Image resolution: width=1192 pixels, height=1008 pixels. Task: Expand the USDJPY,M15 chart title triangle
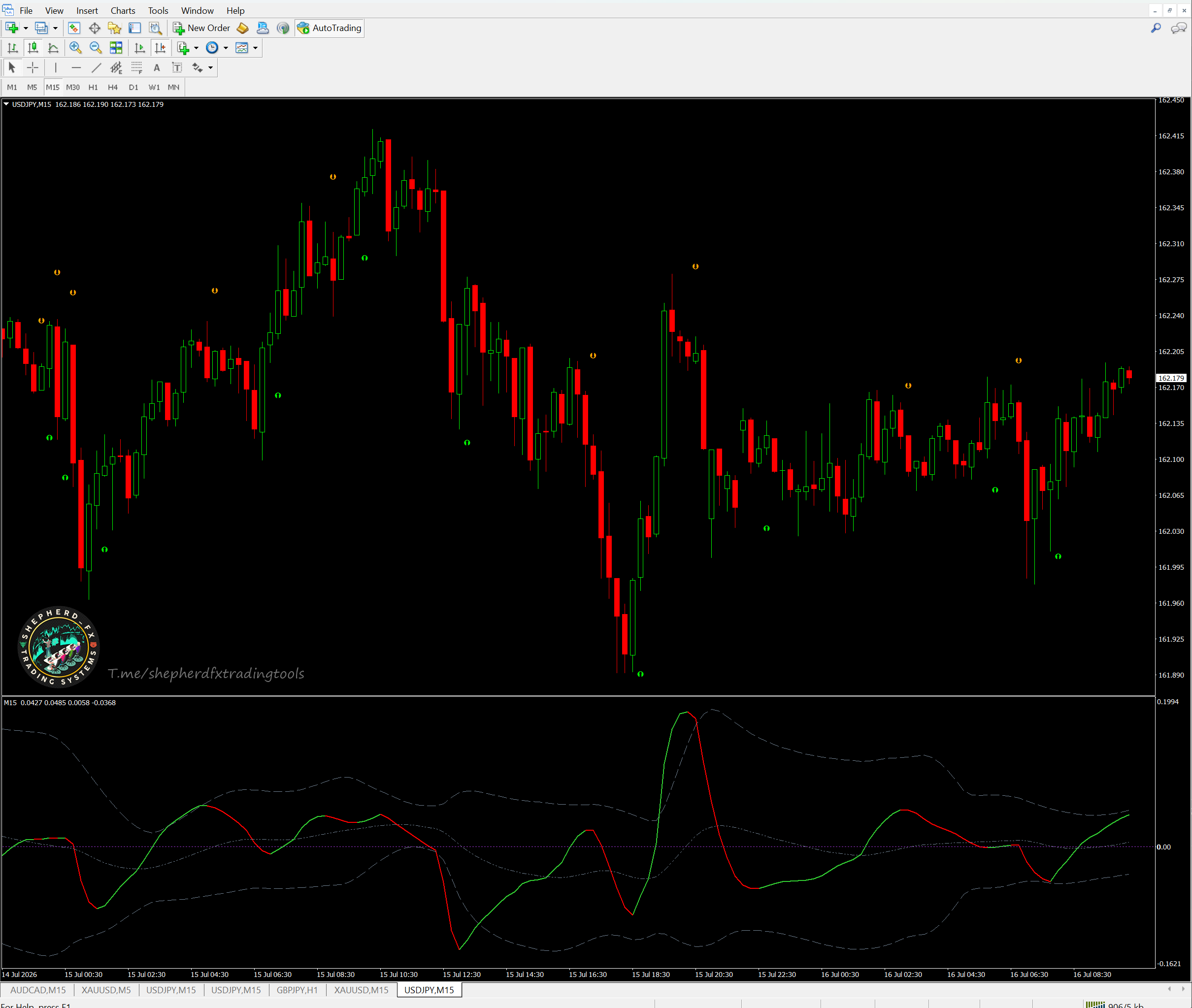(6, 104)
